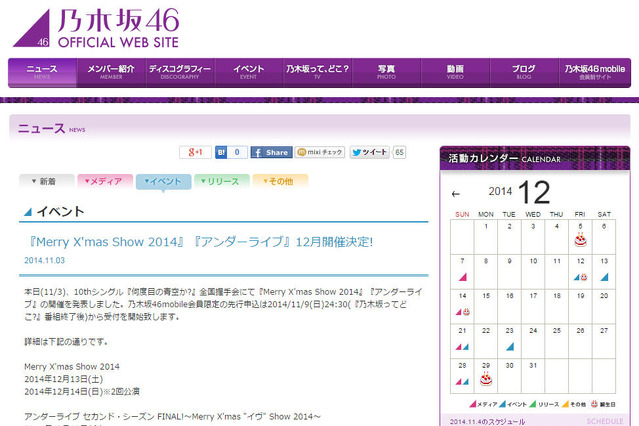This screenshot has width=639, height=426.
Task: Click the blue event marker on December 23
Action: [510, 347]
